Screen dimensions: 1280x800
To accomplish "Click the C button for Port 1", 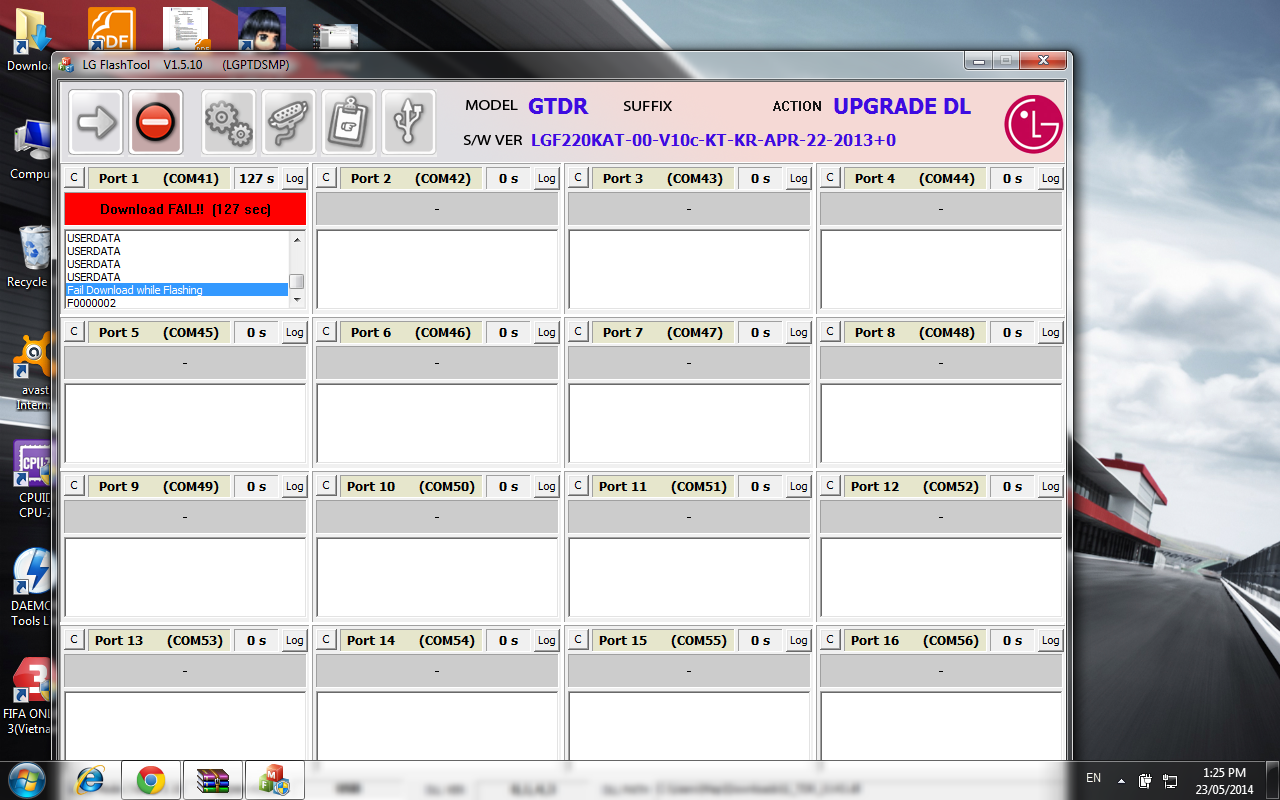I will [x=74, y=178].
